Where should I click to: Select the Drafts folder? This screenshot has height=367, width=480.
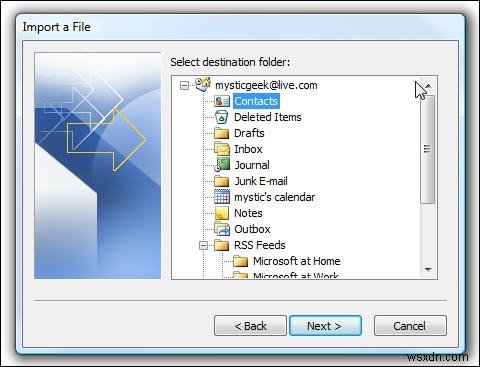249,133
